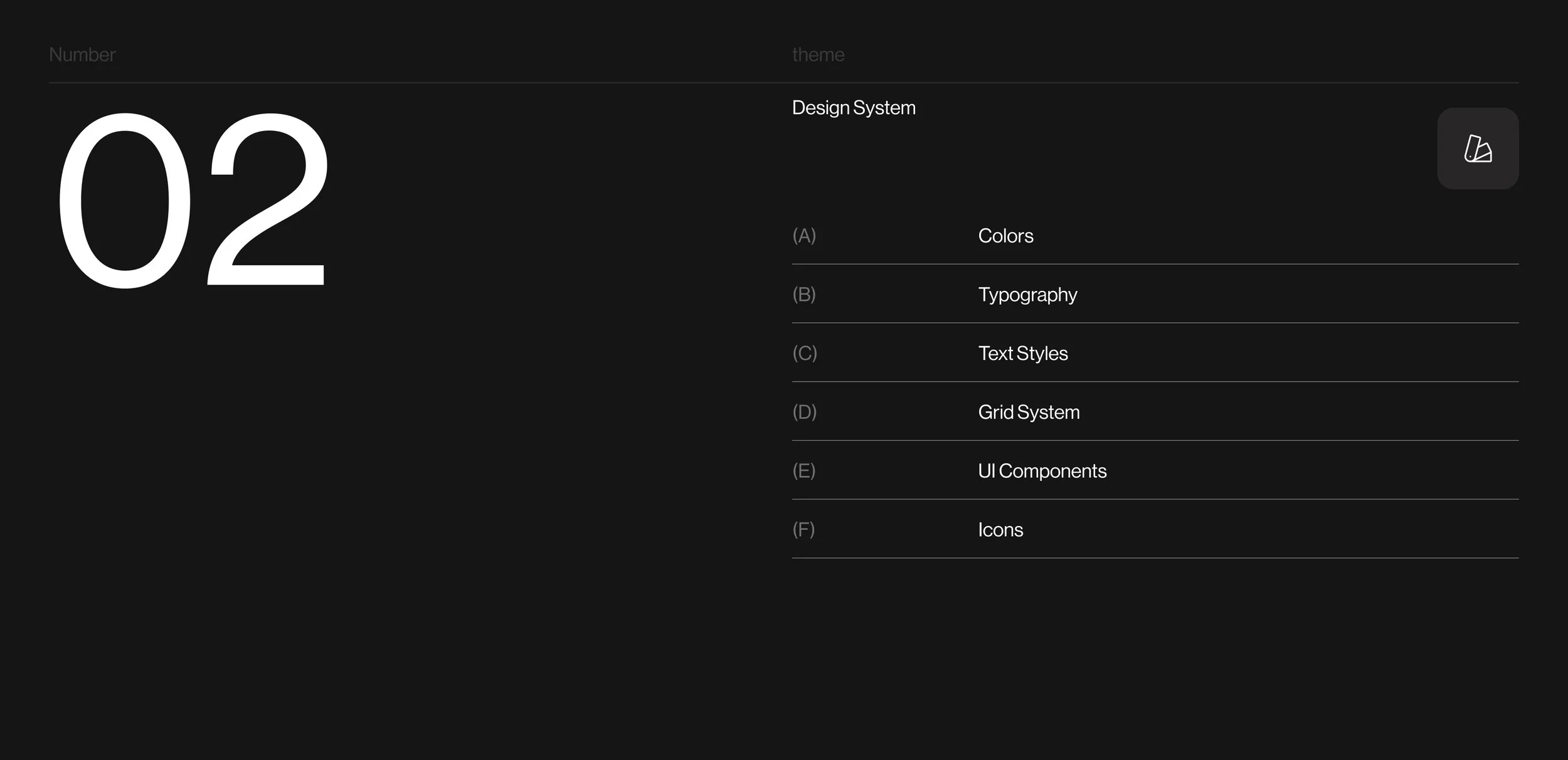
Task: Click the (C) index marker
Action: click(805, 354)
